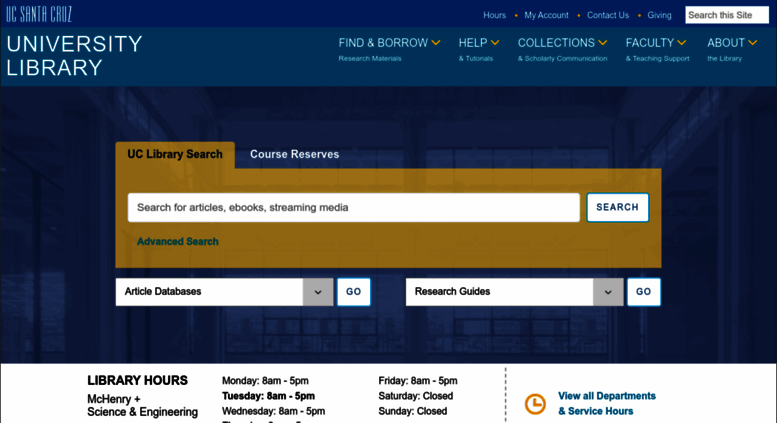Click the articles, ebooks search box

click(x=354, y=208)
